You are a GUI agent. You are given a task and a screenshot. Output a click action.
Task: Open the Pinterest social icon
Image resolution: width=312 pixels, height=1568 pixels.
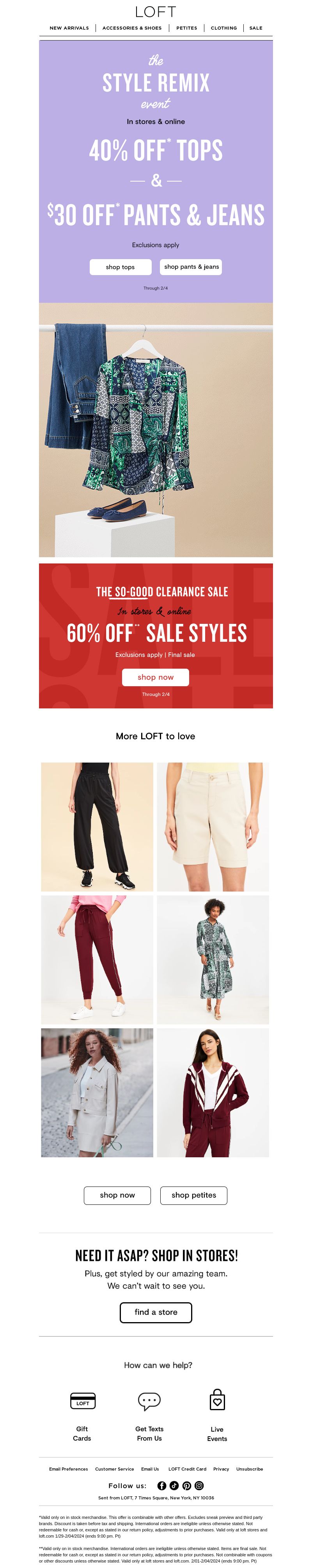coord(186,1485)
